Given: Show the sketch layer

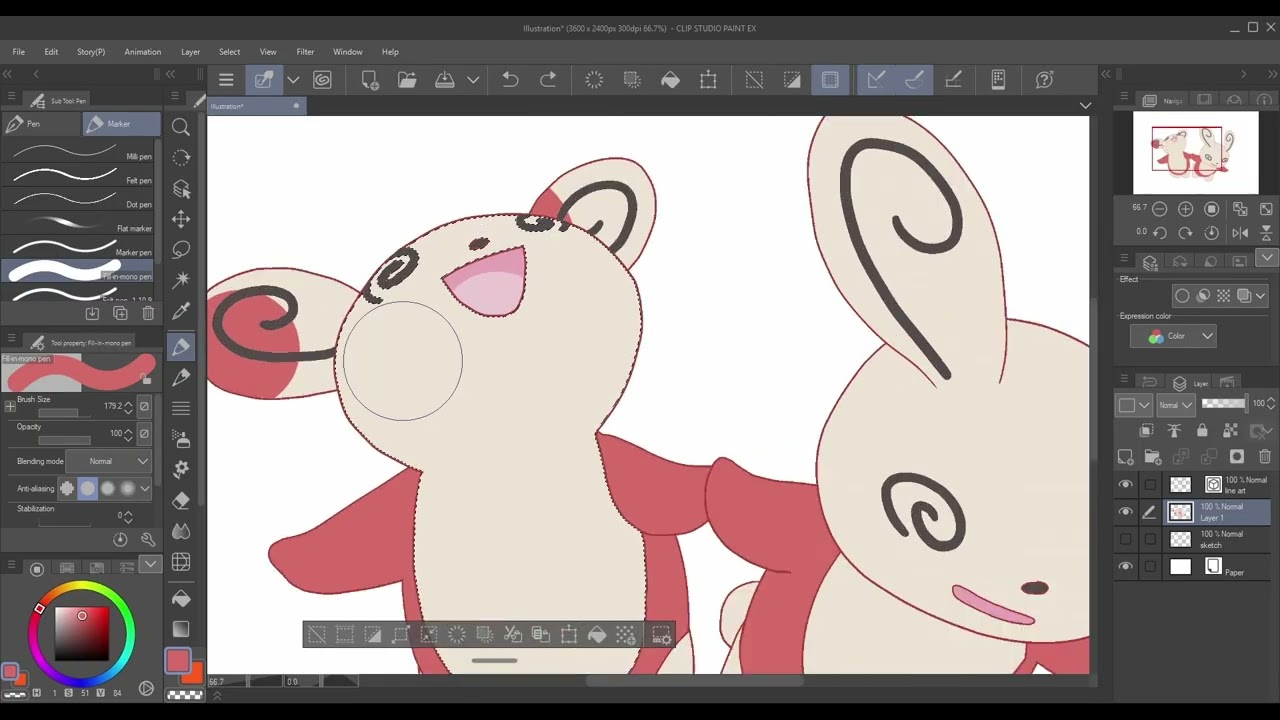Looking at the screenshot, I should (x=1125, y=539).
